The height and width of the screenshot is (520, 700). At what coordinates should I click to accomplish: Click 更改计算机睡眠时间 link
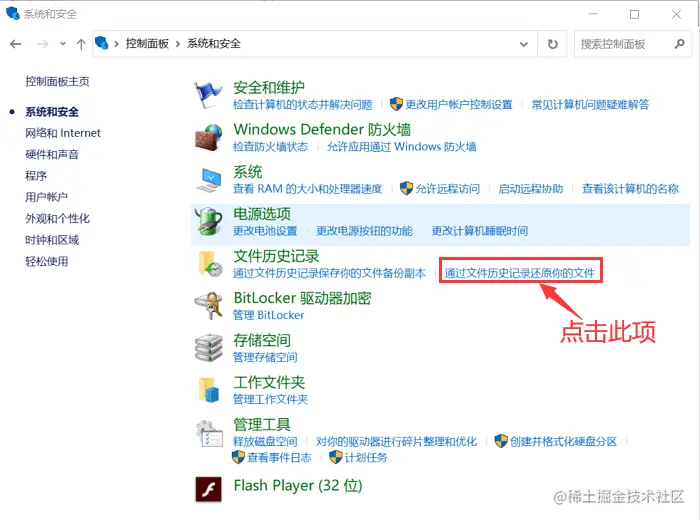tap(480, 231)
